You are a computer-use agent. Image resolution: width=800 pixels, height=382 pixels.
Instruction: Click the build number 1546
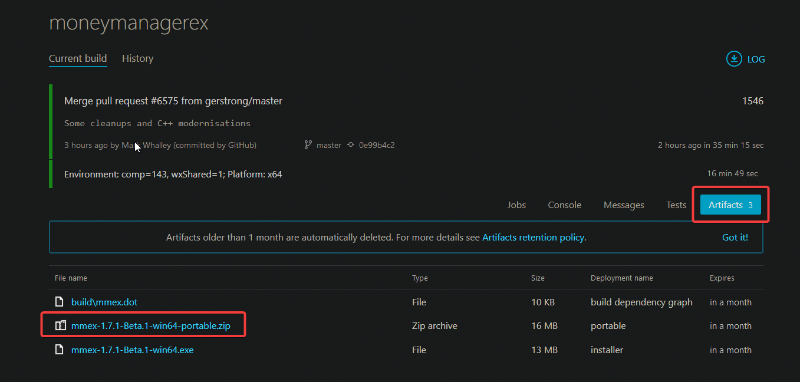753,101
